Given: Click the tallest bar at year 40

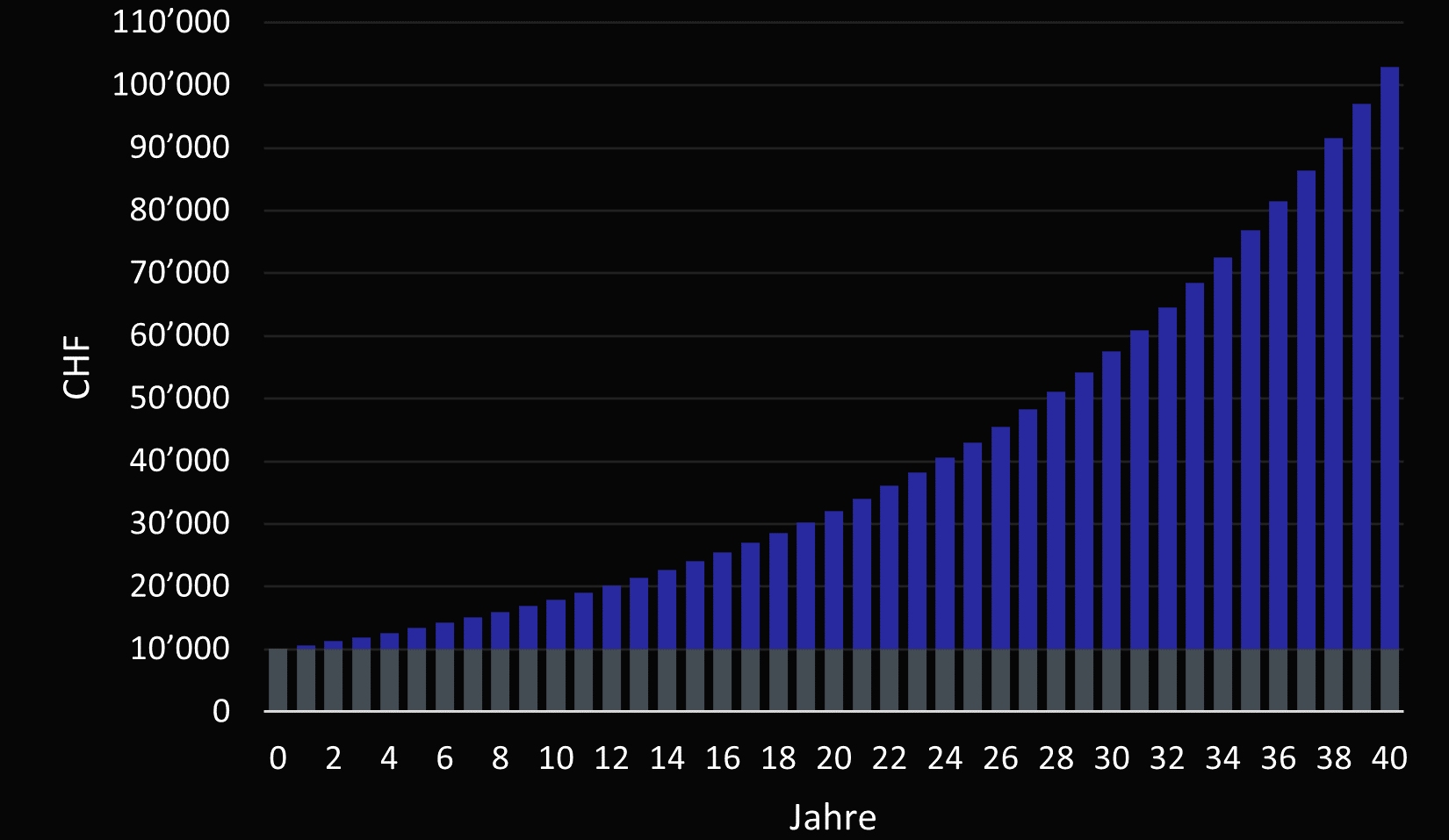Looking at the screenshot, I should [1389, 351].
